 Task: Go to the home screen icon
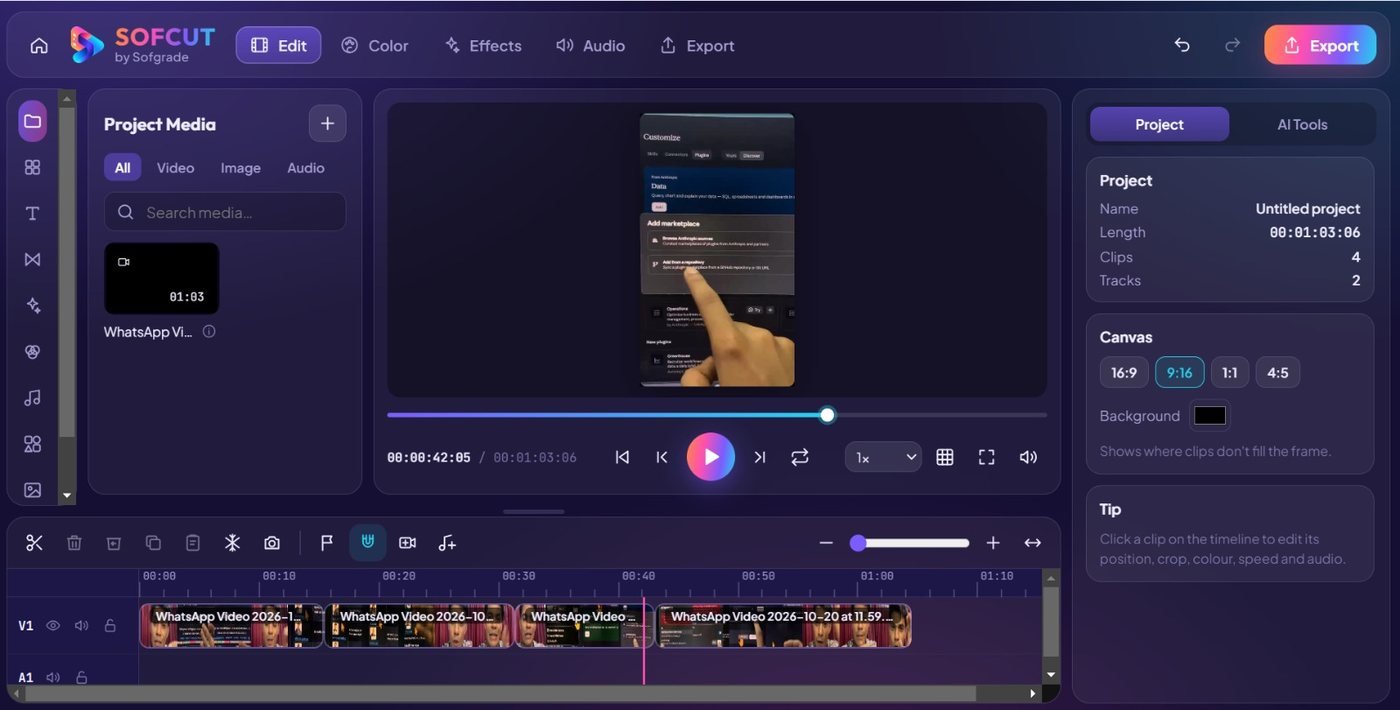click(39, 46)
